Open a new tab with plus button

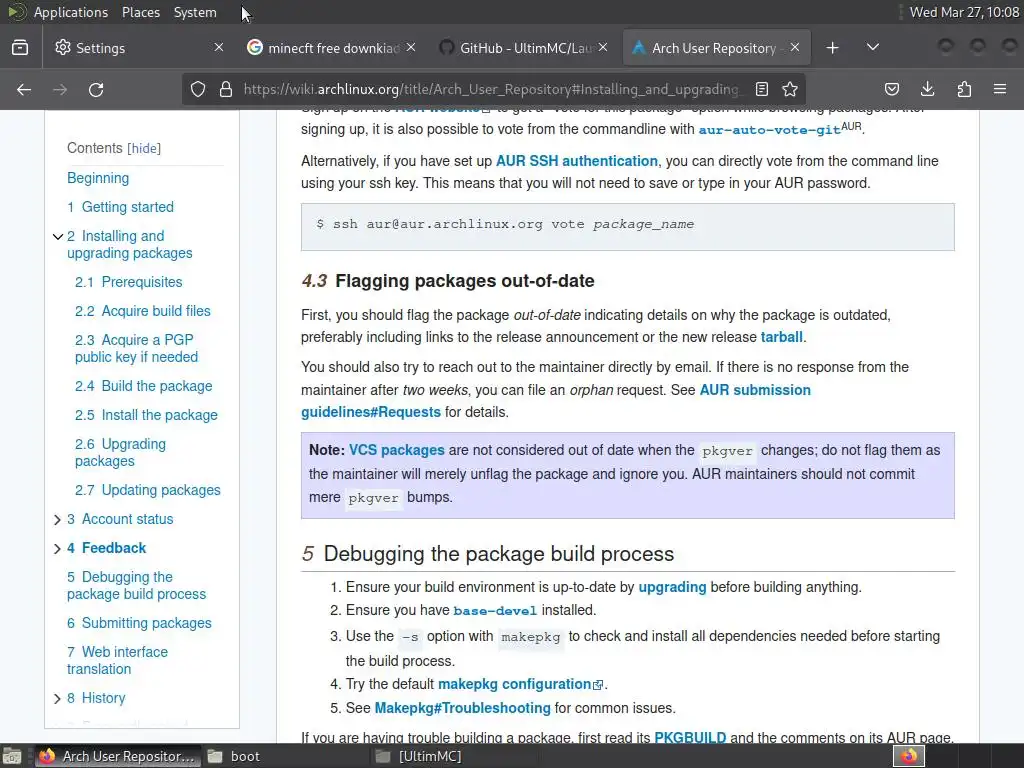tap(833, 48)
